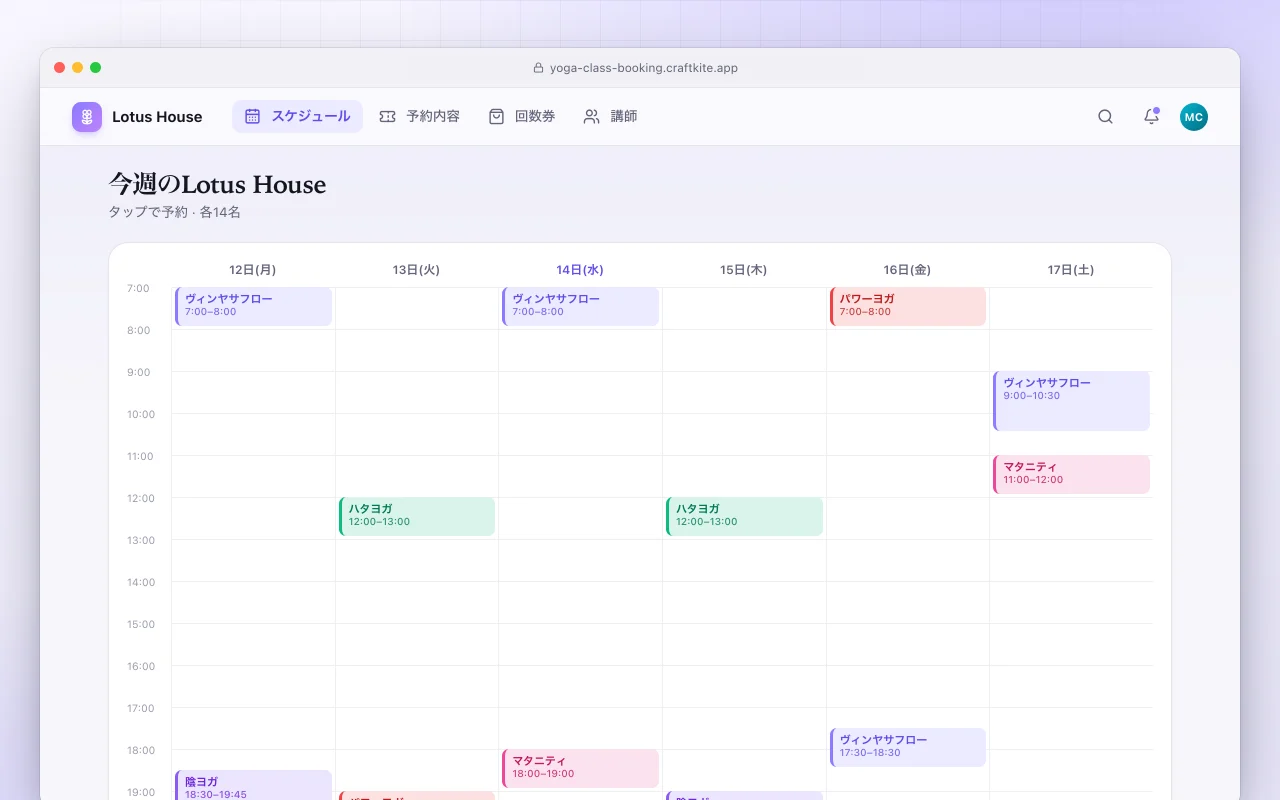Book the 陰ヨガ 18:30–19:45 class
1280x800 pixels.
tap(253, 786)
